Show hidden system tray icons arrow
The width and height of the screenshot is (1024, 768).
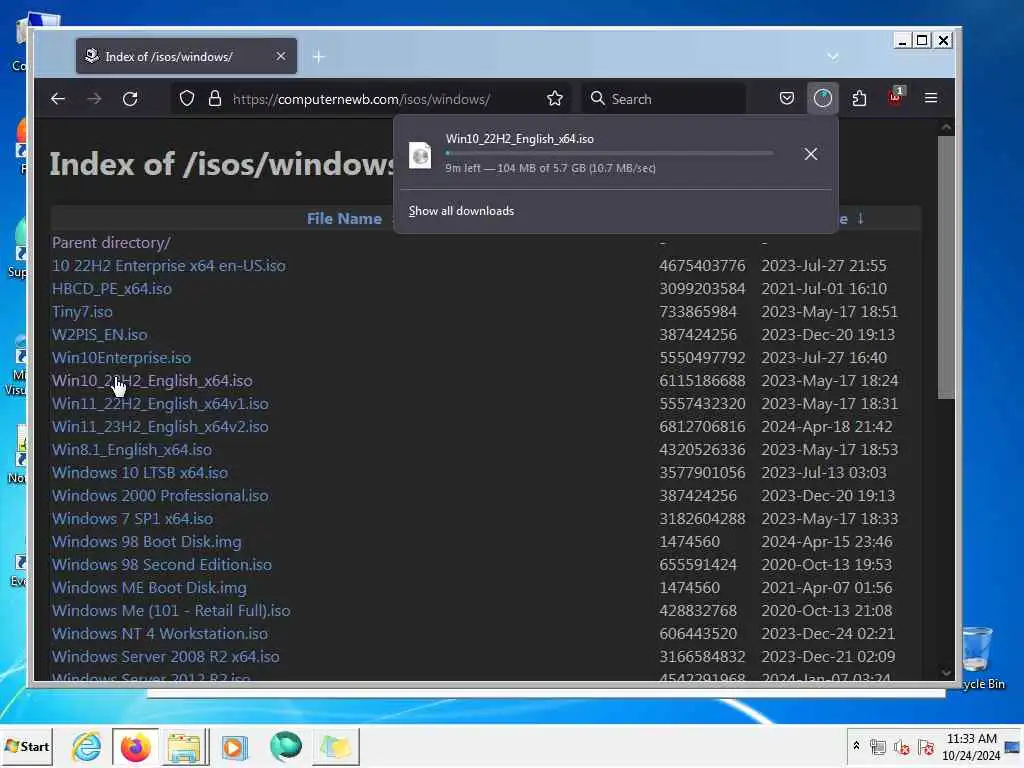[x=856, y=746]
